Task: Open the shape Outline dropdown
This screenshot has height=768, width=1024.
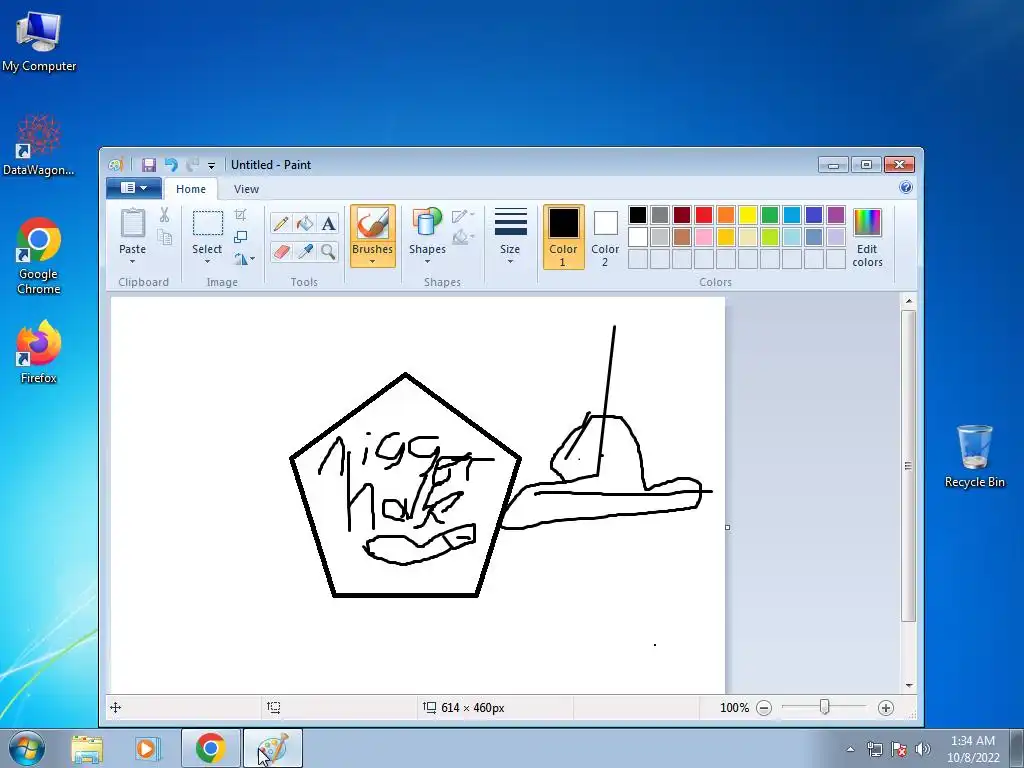Action: pyautogui.click(x=463, y=216)
